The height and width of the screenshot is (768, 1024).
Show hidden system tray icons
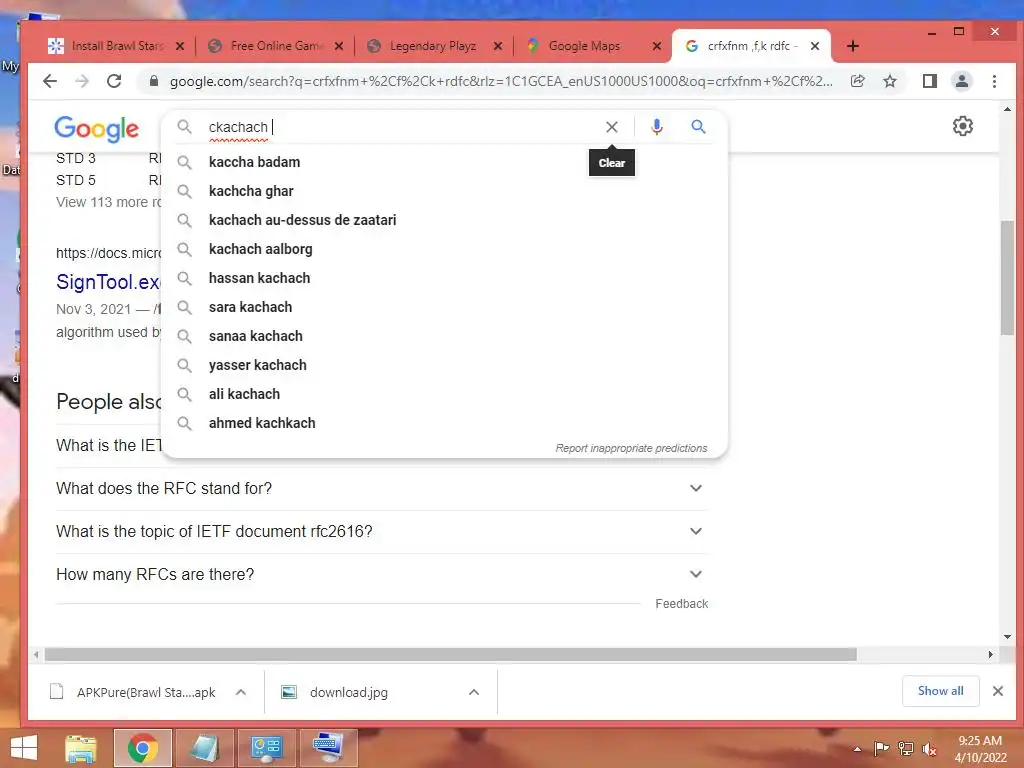tap(857, 749)
